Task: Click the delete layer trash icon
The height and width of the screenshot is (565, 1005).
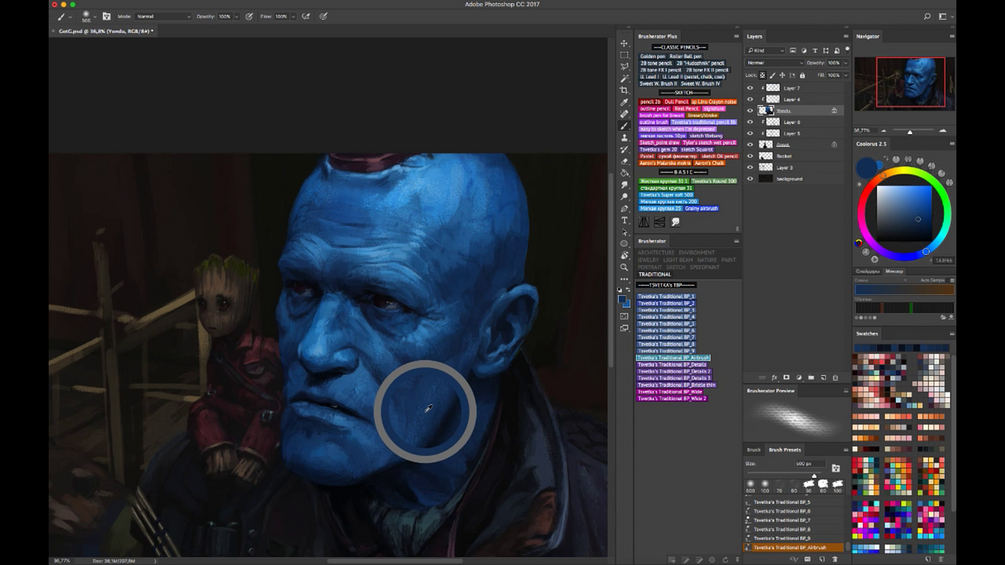Action: pos(835,377)
